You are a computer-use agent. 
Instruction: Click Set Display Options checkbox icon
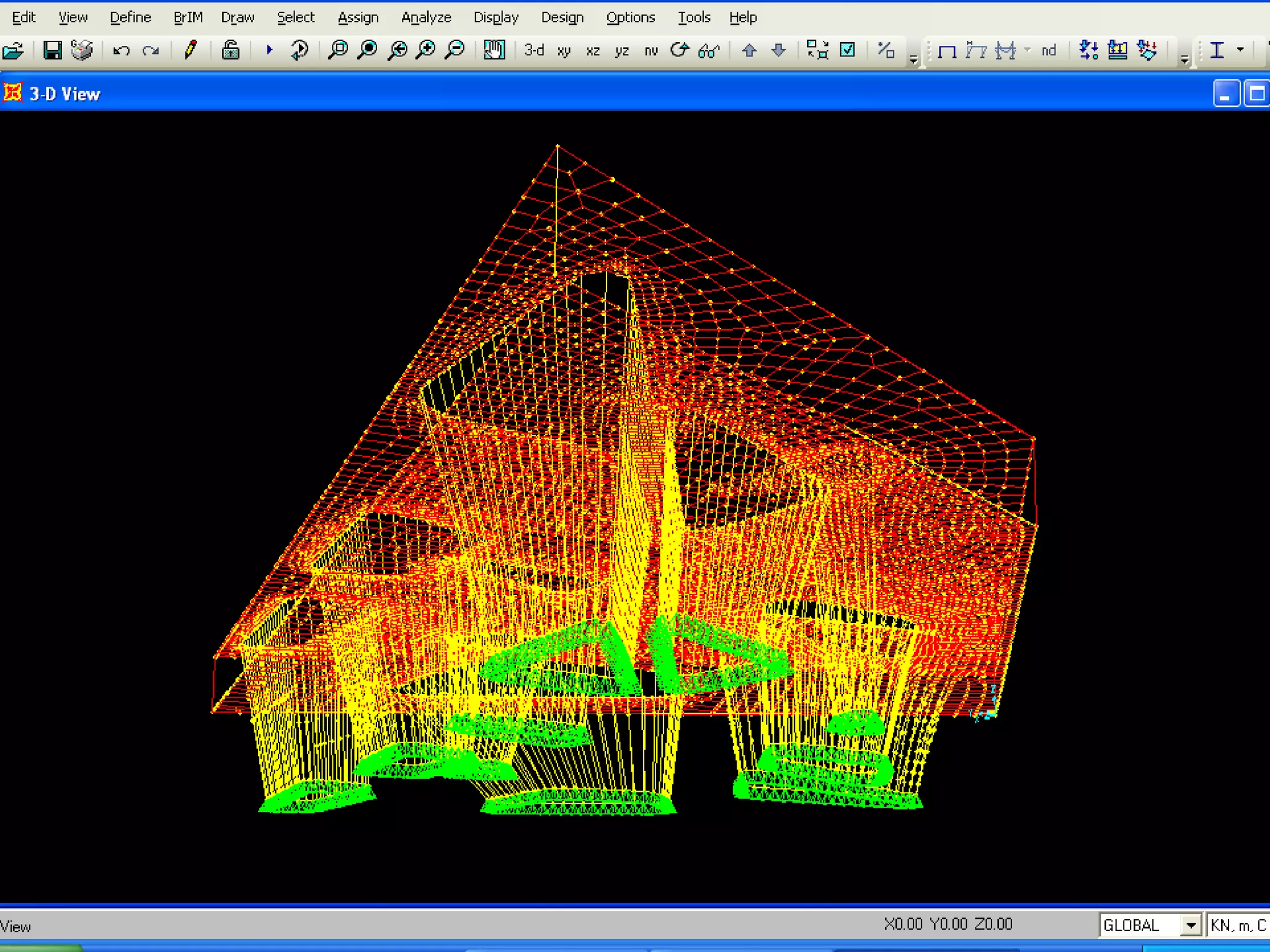coord(847,50)
